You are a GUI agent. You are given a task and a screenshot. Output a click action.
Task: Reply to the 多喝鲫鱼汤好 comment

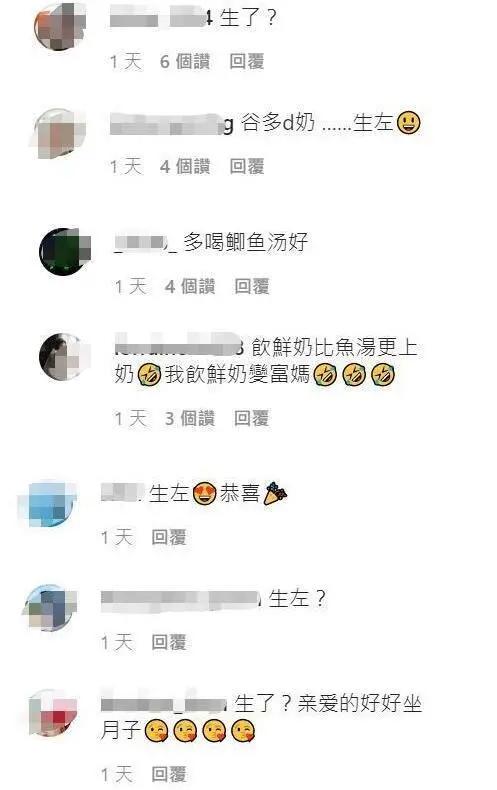point(252,287)
